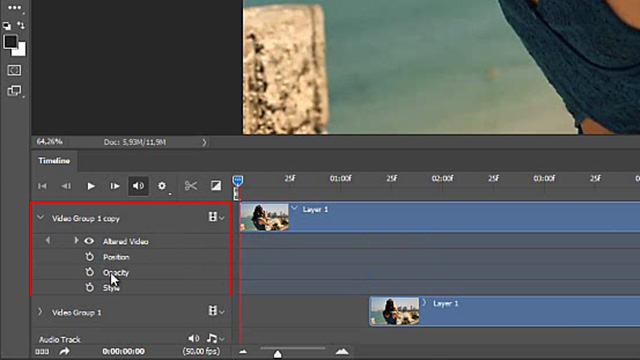640x360 pixels.
Task: Select the Position property label
Action: click(x=116, y=257)
